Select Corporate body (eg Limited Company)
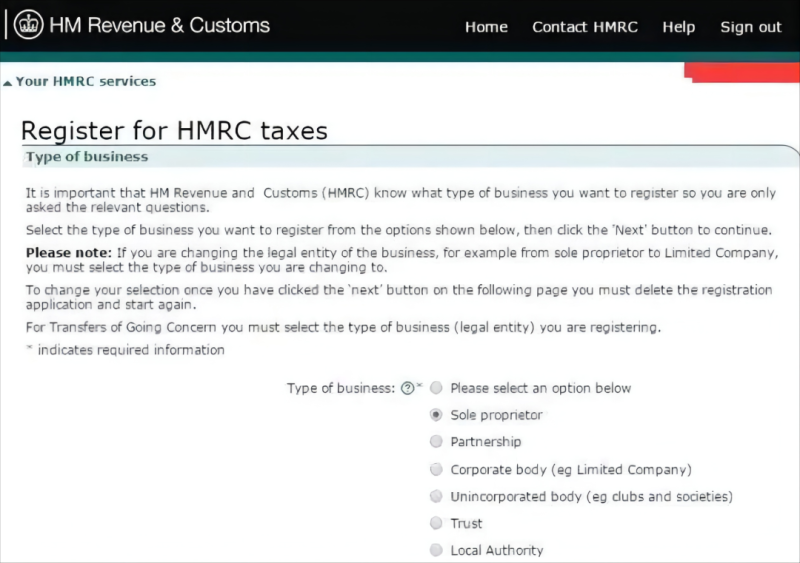 coord(436,469)
